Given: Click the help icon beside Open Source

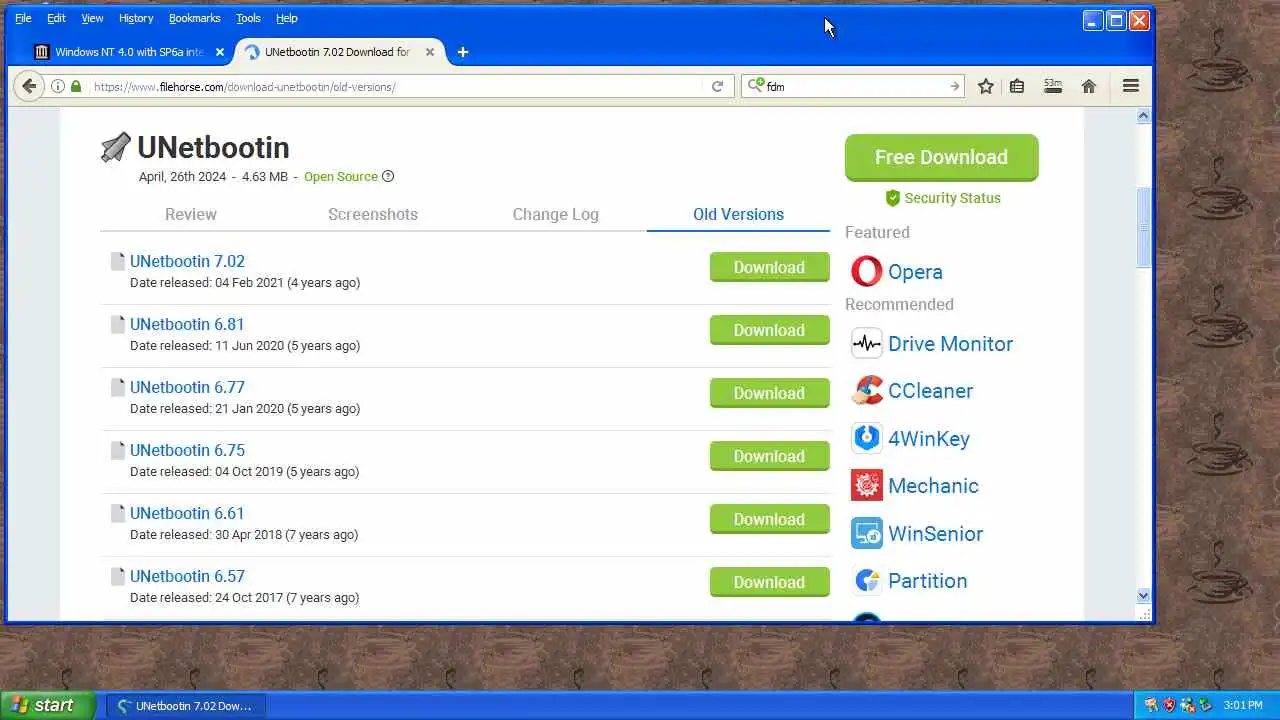Looking at the screenshot, I should point(388,177).
